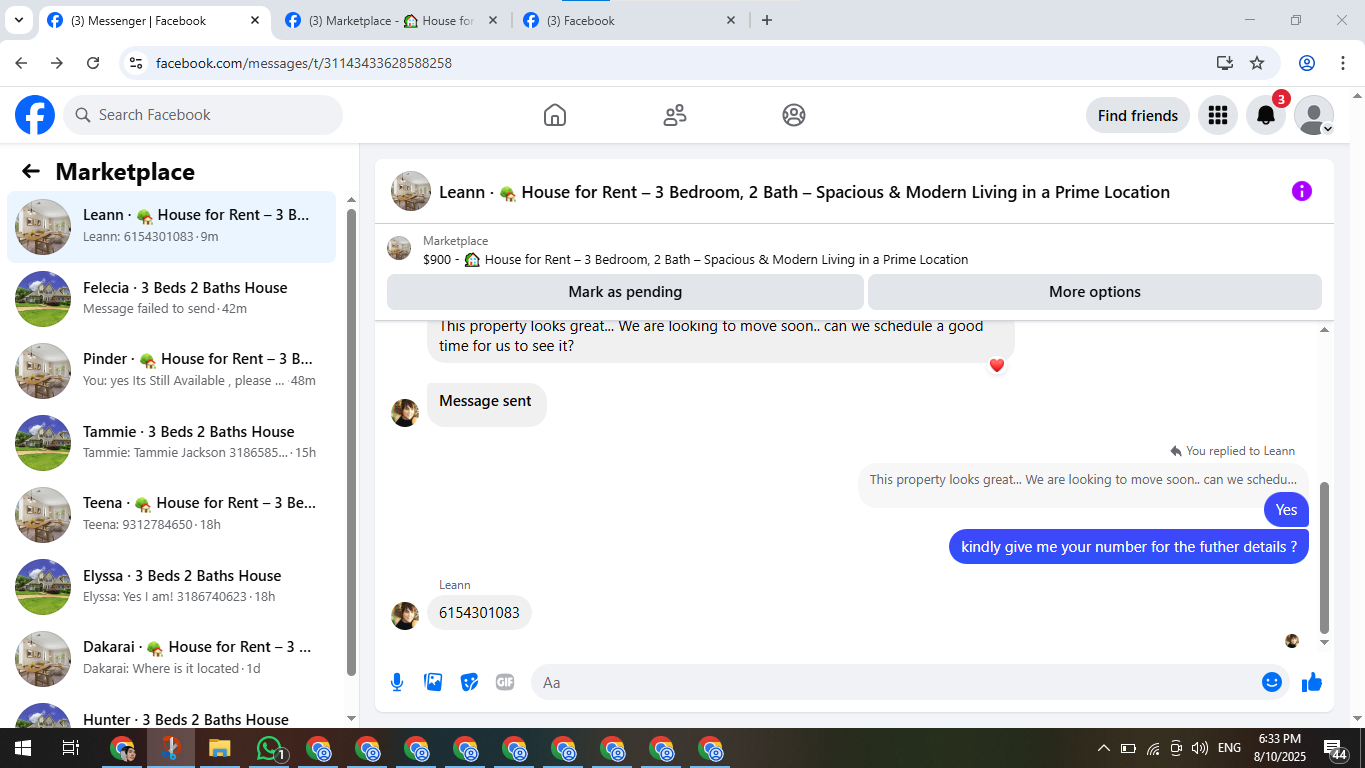Open the Groups icon in top bar
The image size is (1365, 768).
(794, 115)
